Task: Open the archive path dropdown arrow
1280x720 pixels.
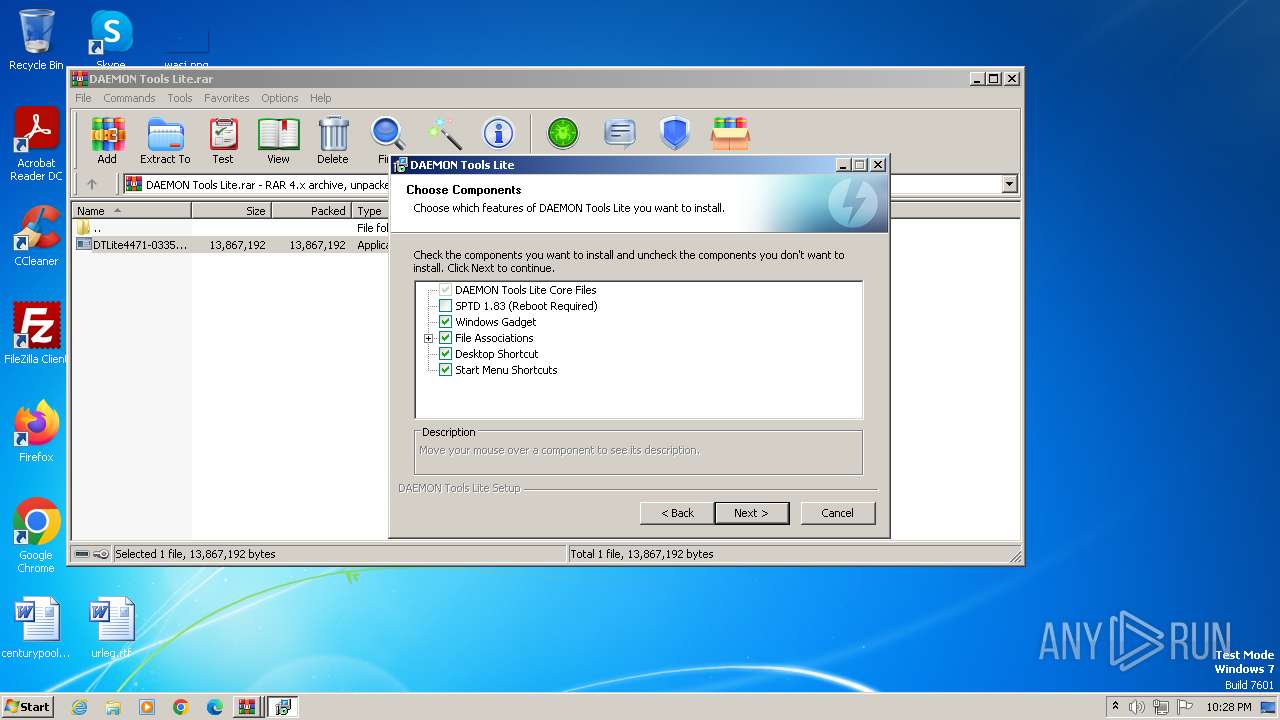Action: click(1009, 184)
